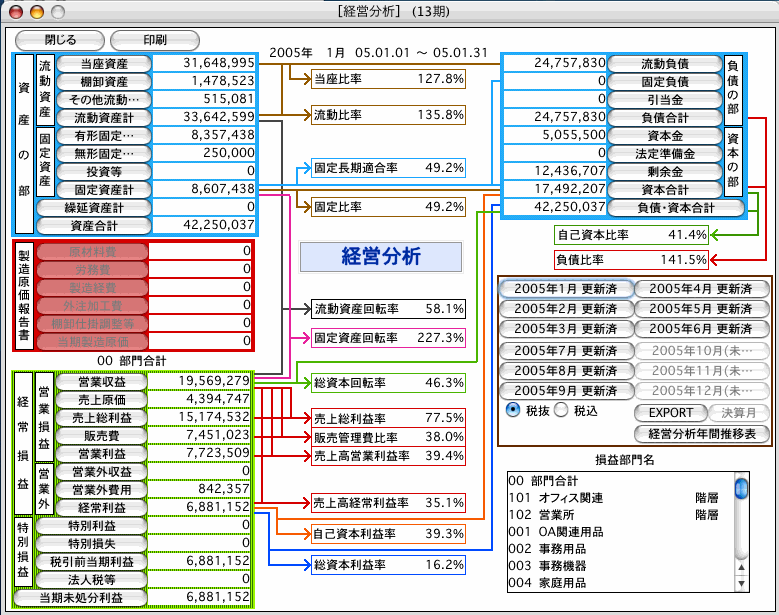Image resolution: width=779 pixels, height=615 pixels.
Task: Select 2005年1月 更新済 month button
Action: coord(565,289)
